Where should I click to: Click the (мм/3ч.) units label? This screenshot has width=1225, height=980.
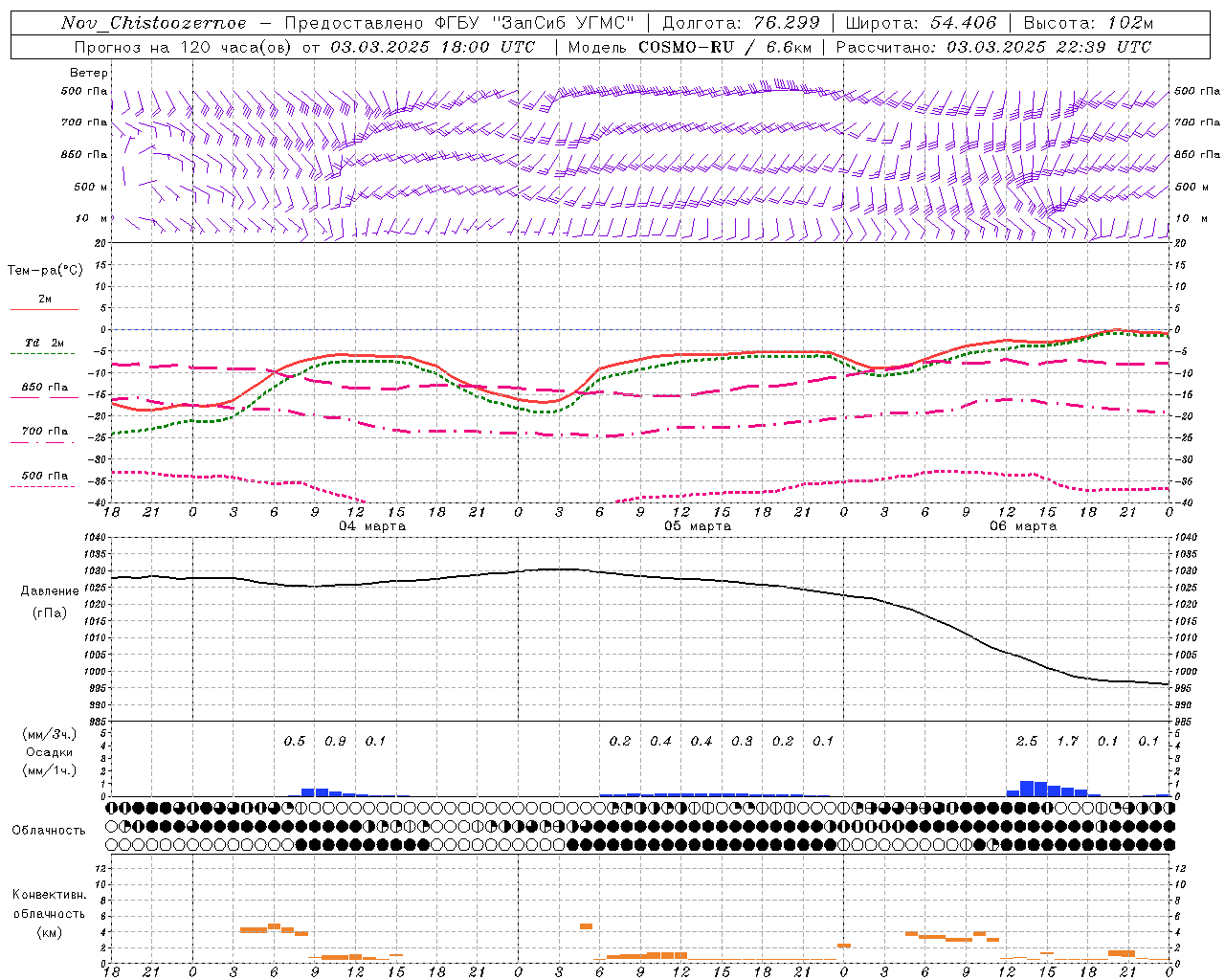(x=50, y=734)
